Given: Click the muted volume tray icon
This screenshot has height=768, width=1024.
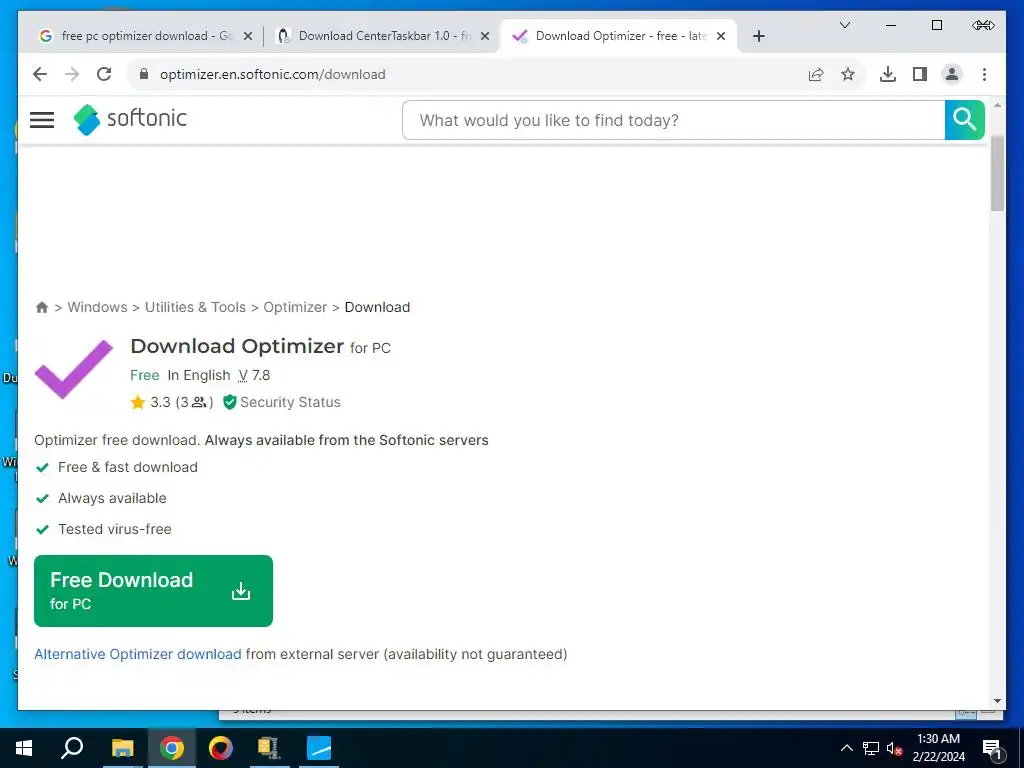Looking at the screenshot, I should [x=895, y=748].
